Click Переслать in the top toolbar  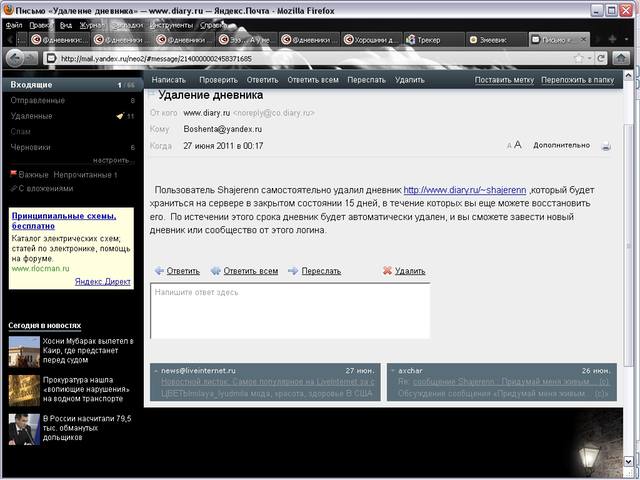[366, 80]
